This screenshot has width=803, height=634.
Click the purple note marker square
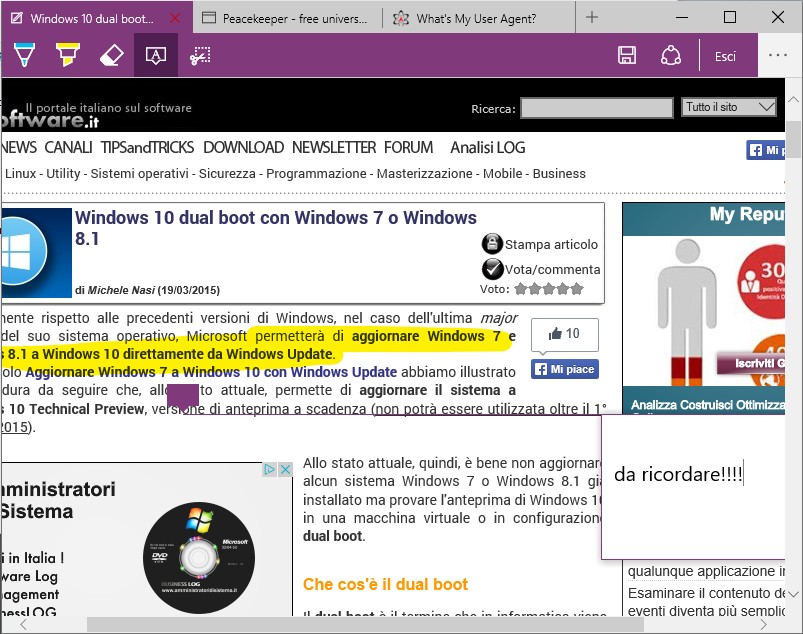(x=183, y=395)
